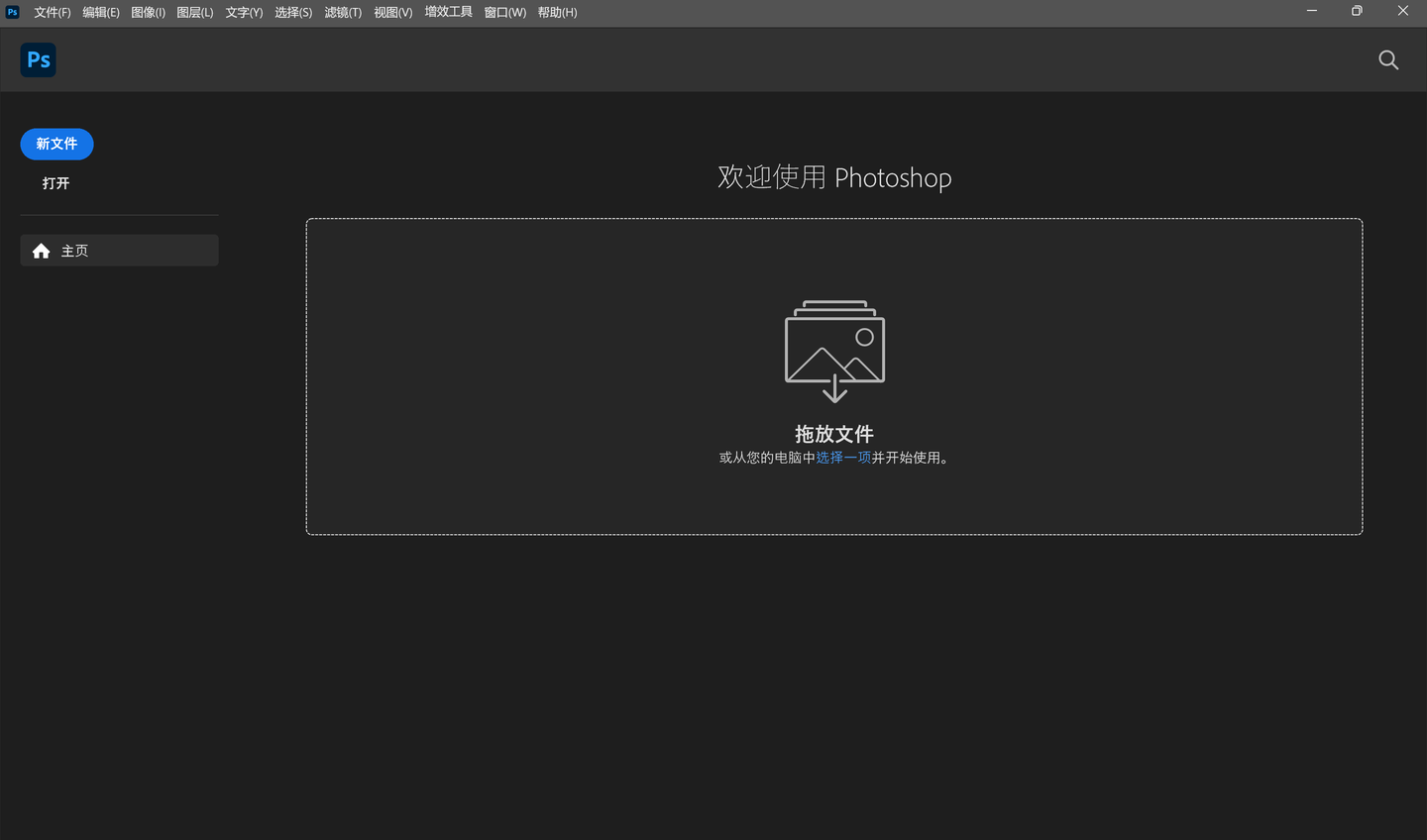The height and width of the screenshot is (840, 1427).
Task: Click the 选择一项 link
Action: [x=843, y=458]
